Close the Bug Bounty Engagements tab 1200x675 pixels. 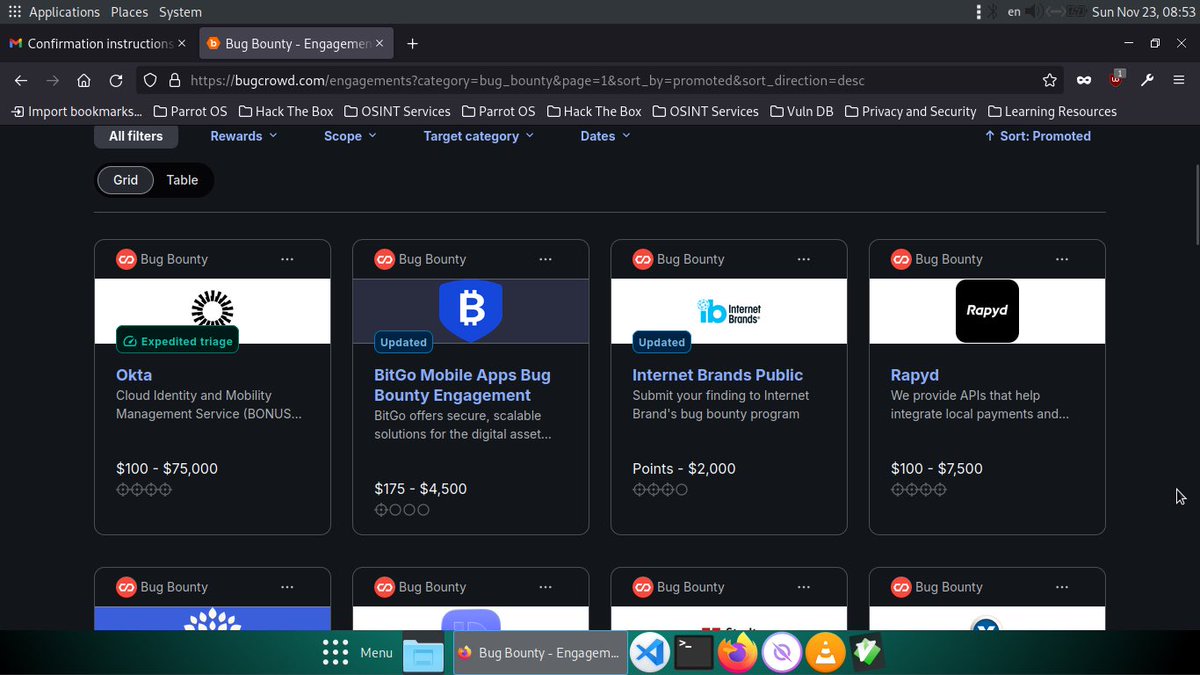tap(381, 43)
